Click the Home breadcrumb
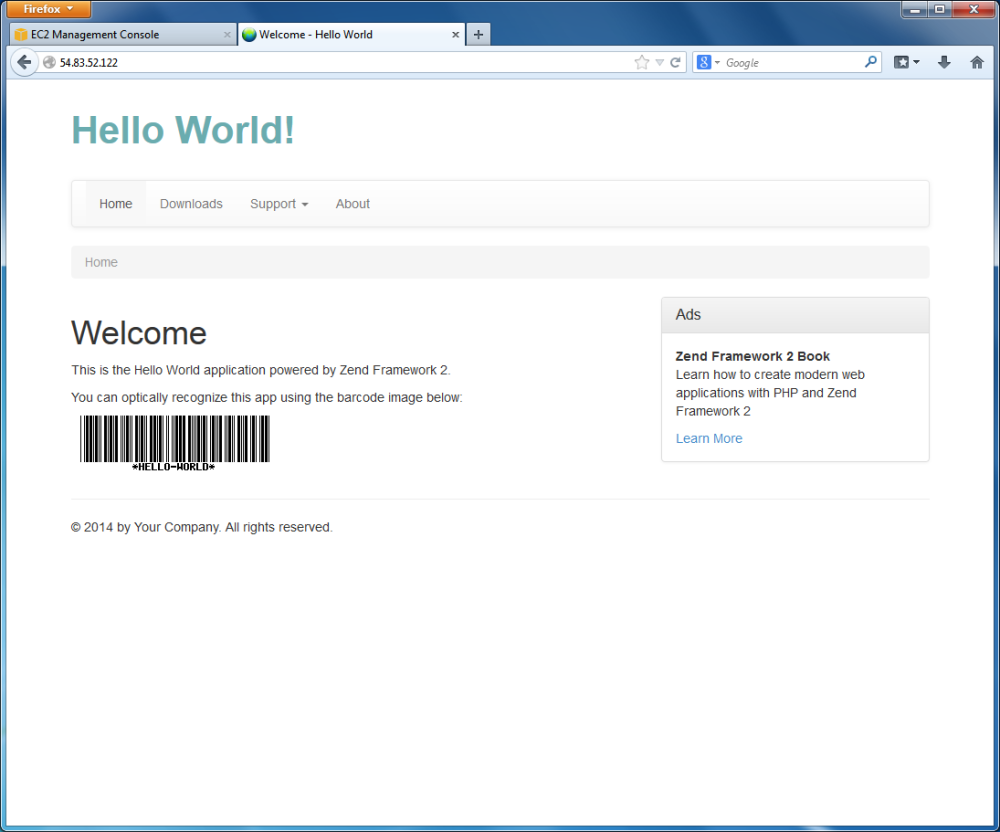The height and width of the screenshot is (832, 1000). click(101, 262)
